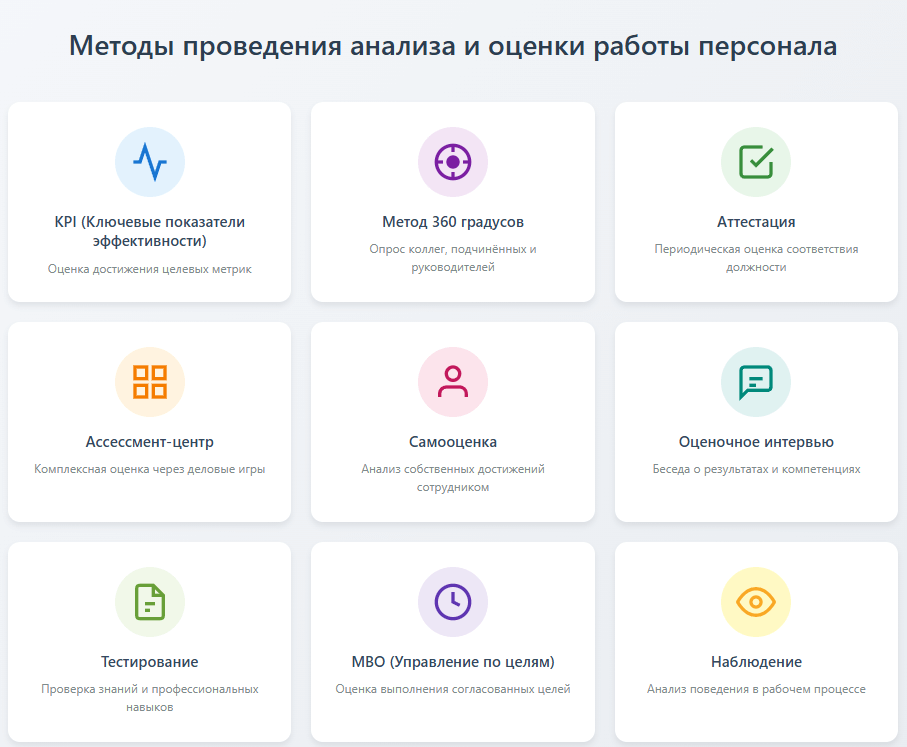The width and height of the screenshot is (907, 747).
Task: Click the green document icon for Тестирование
Action: coord(150,602)
